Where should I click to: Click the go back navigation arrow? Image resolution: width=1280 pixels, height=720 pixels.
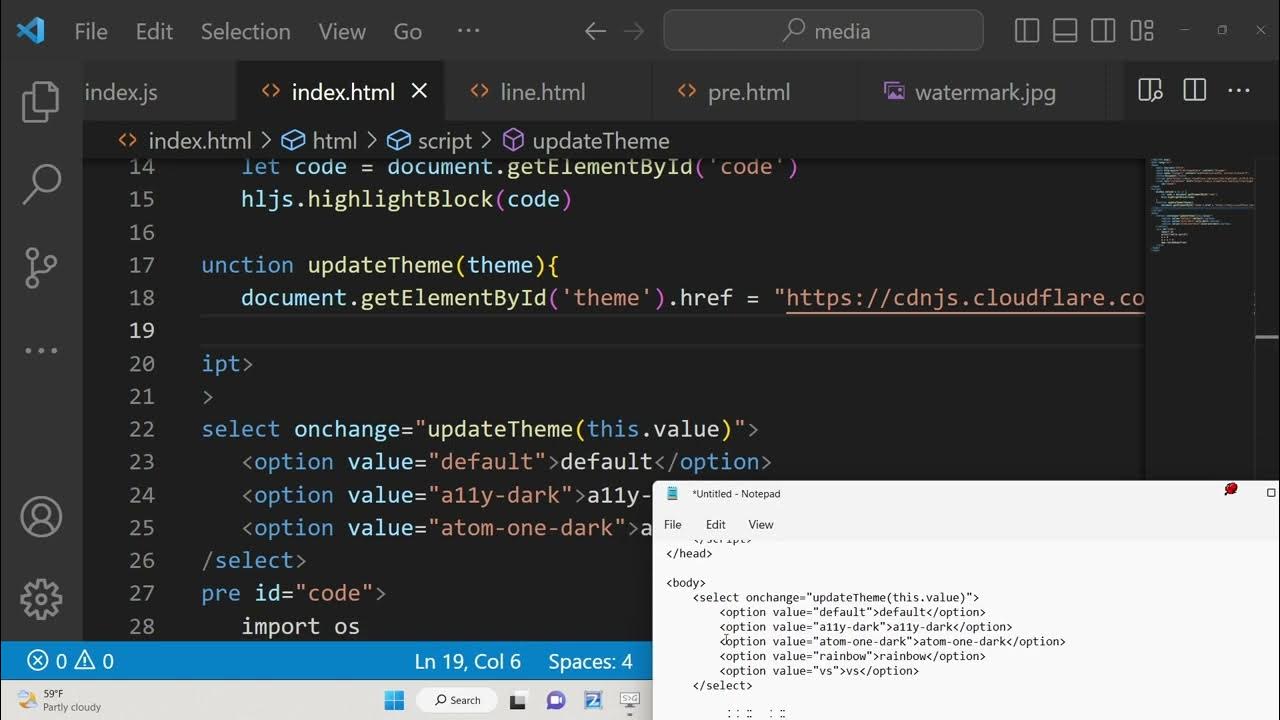coord(595,31)
